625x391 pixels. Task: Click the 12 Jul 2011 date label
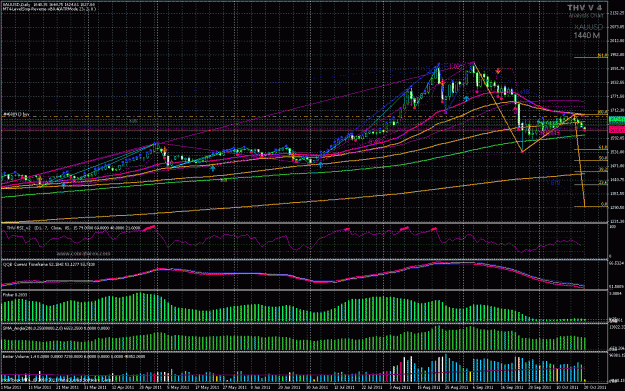coord(344,387)
